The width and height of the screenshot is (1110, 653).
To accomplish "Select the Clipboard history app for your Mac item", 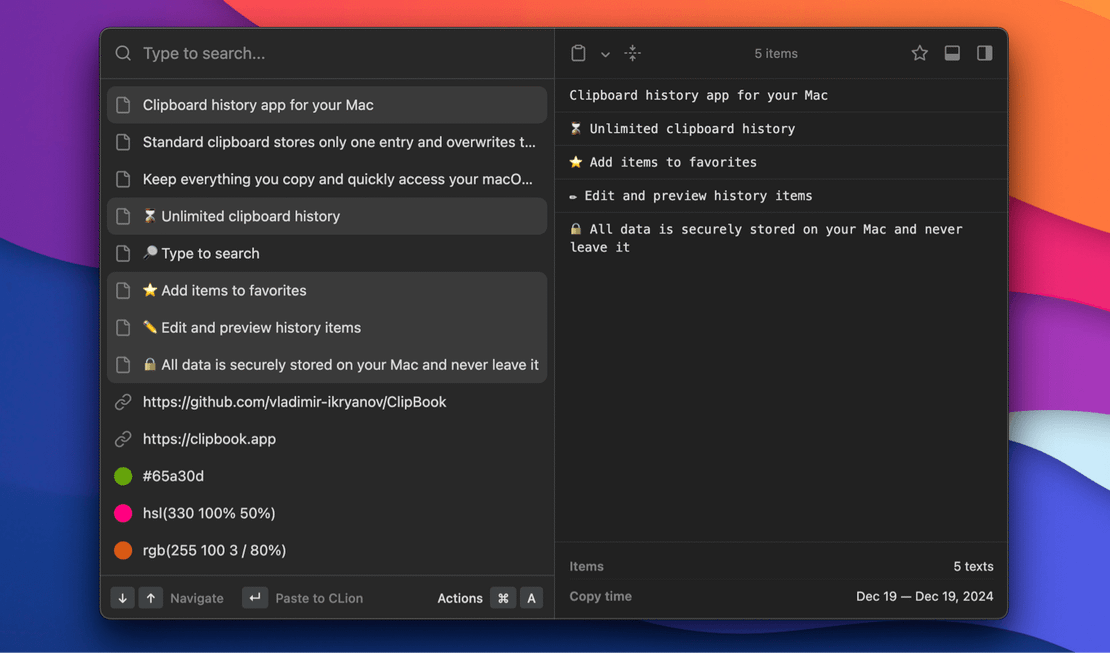I will pos(327,105).
